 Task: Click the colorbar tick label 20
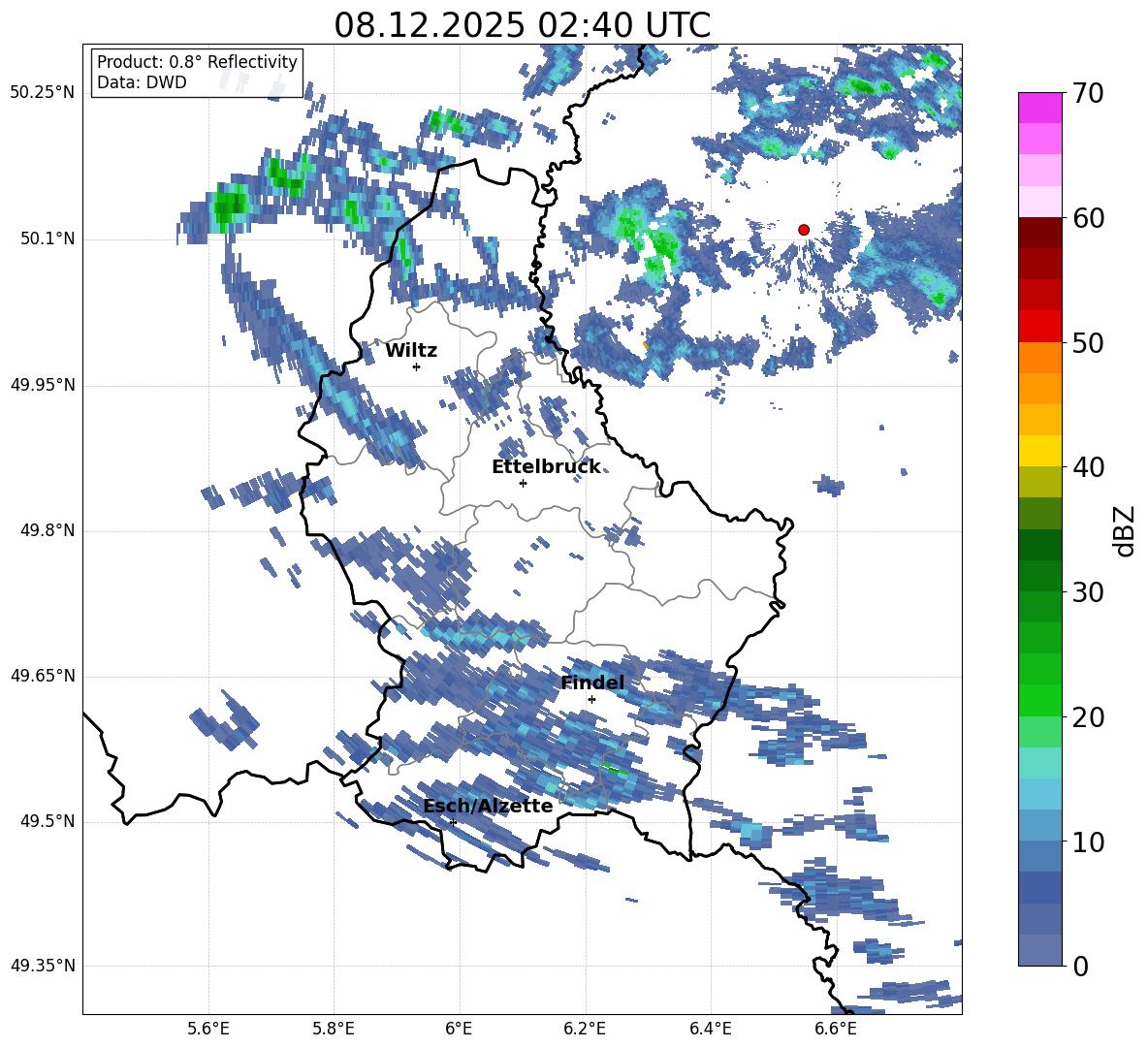pyautogui.click(x=1088, y=717)
